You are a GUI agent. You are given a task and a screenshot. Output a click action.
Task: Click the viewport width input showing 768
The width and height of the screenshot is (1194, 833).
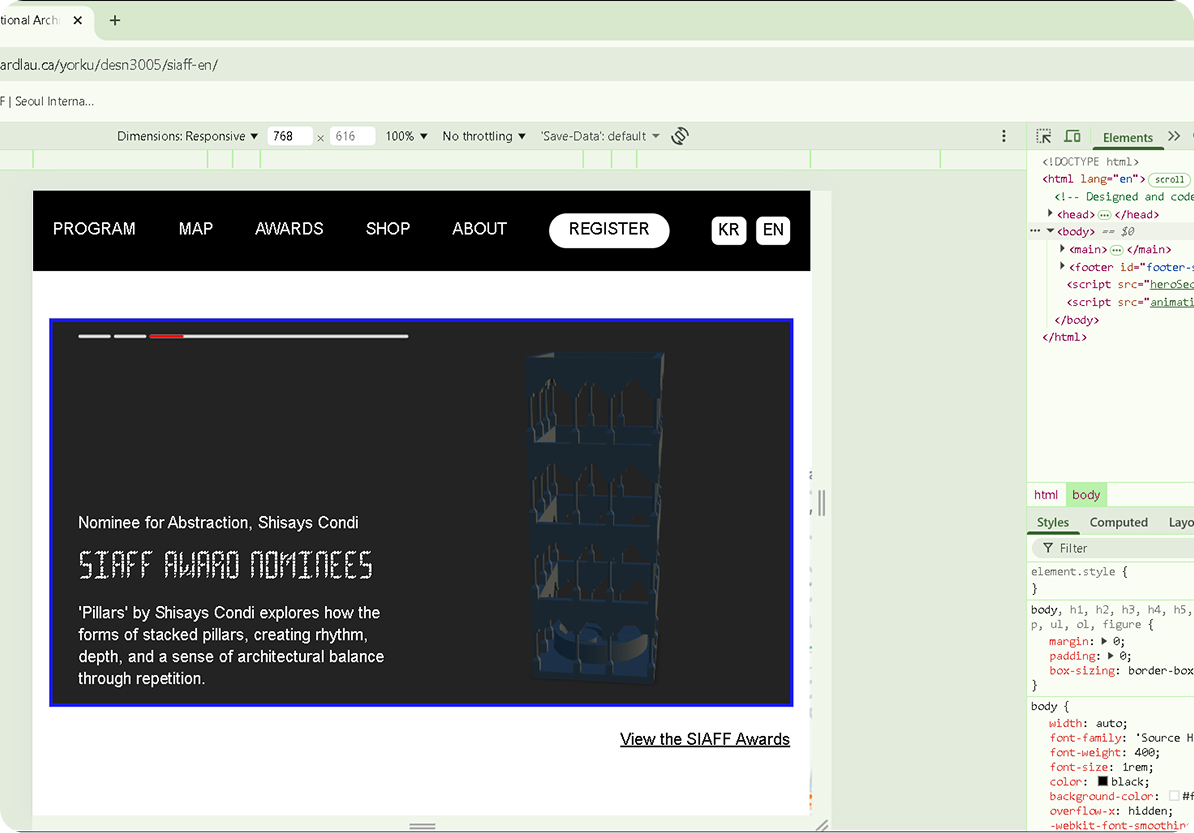tap(289, 135)
